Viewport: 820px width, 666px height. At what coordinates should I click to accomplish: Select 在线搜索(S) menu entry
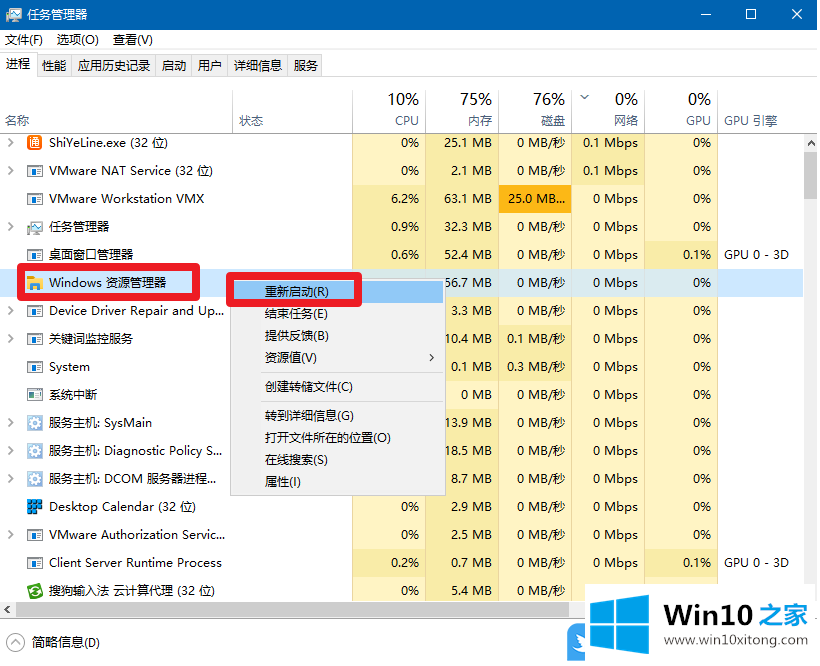click(337, 460)
